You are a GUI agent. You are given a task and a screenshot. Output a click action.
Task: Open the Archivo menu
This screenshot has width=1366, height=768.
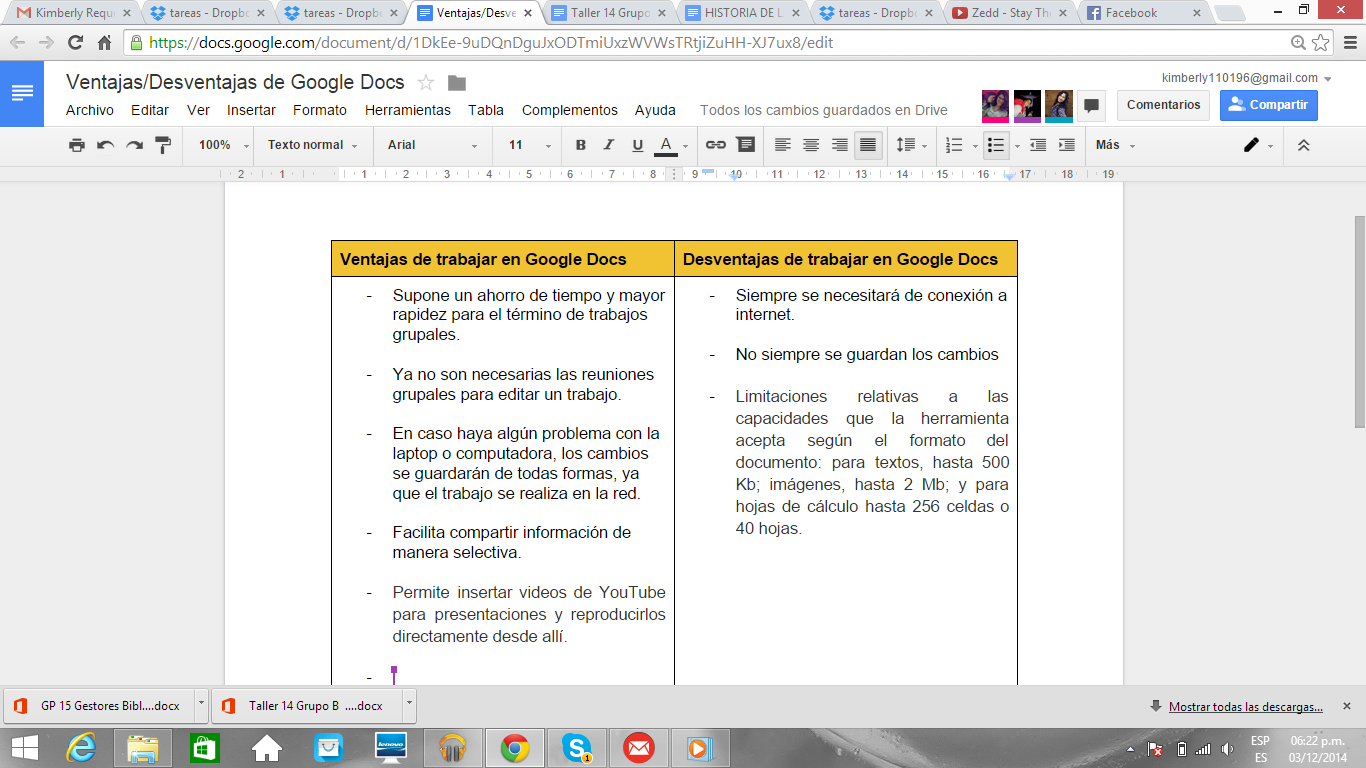click(x=90, y=110)
